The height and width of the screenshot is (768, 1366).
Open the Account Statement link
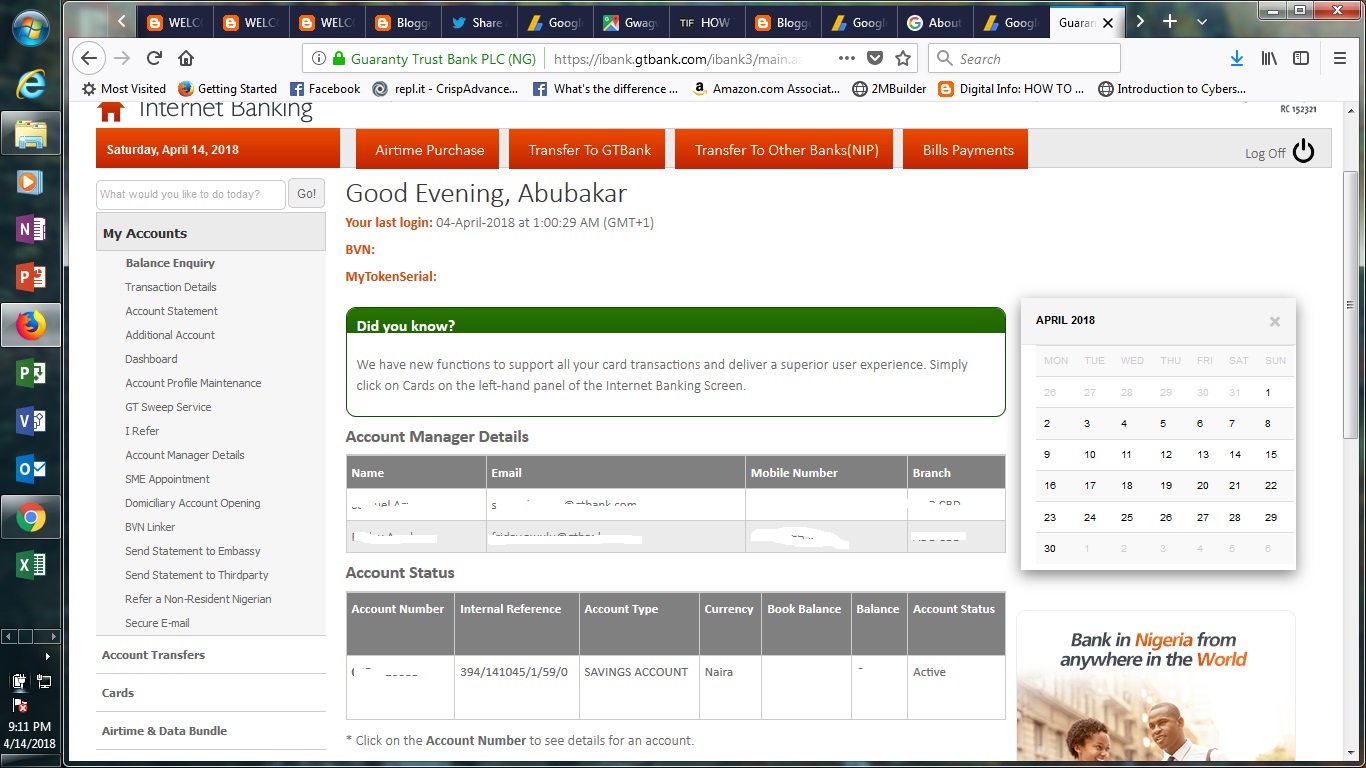(171, 311)
